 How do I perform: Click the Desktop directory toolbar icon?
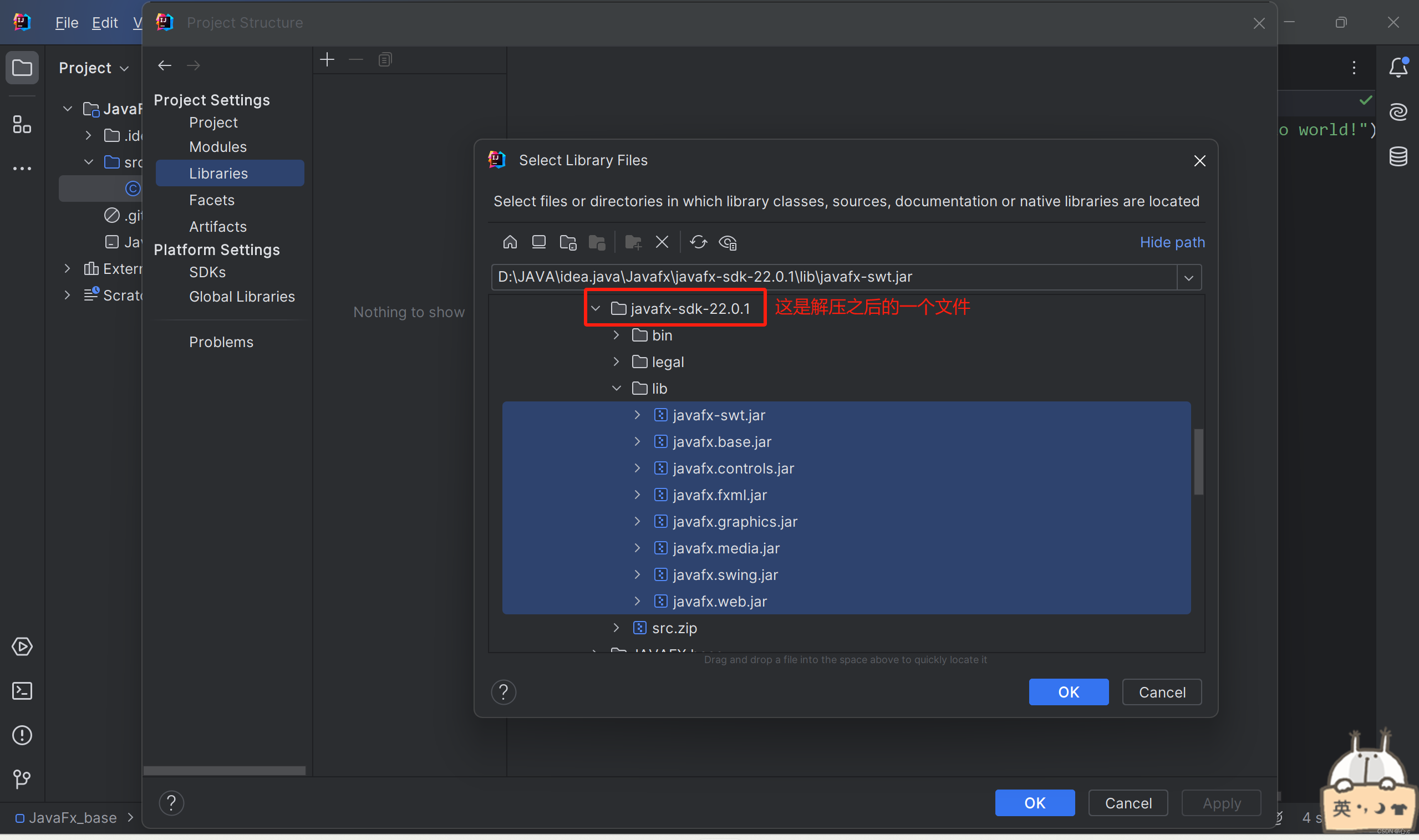[538, 242]
